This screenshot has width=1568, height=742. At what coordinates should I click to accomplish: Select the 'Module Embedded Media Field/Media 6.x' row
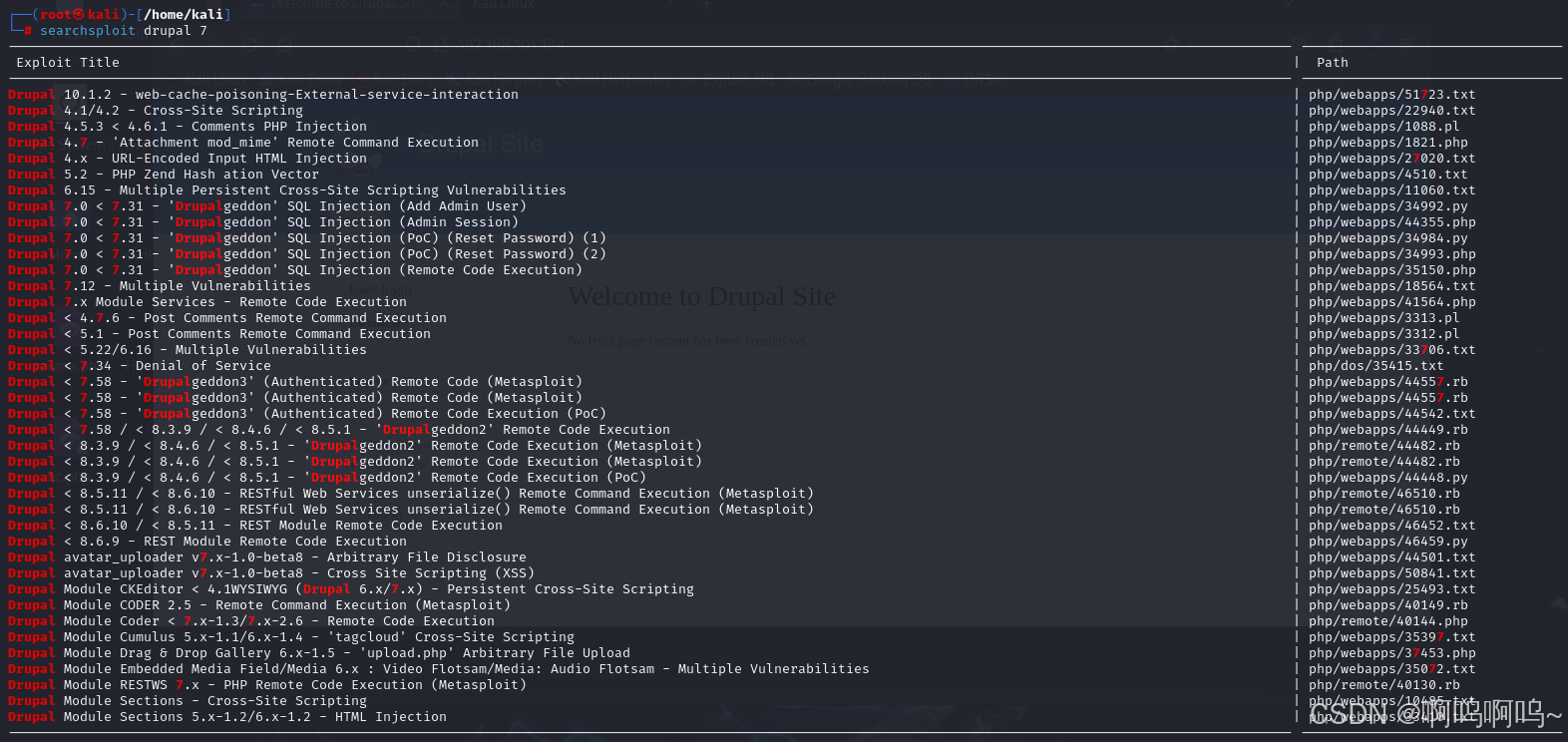pyautogui.click(x=439, y=669)
